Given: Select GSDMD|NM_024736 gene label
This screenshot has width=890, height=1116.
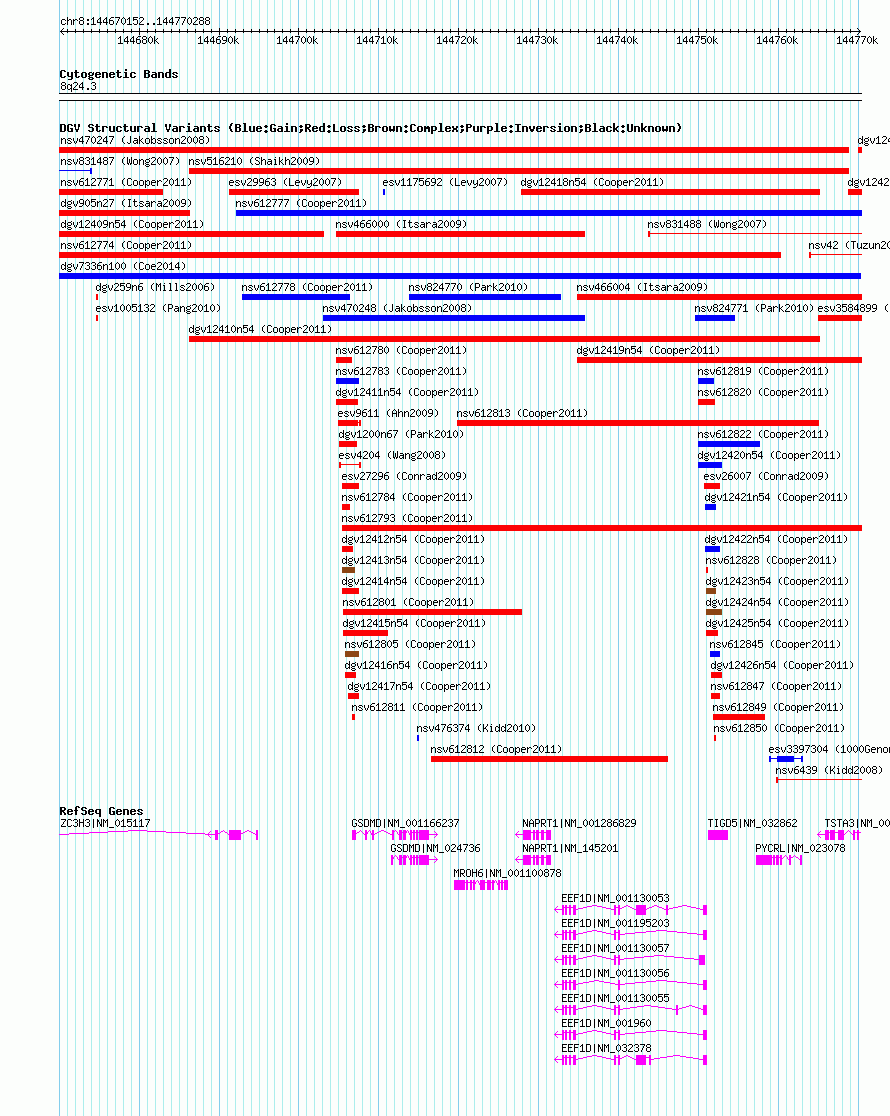Looking at the screenshot, I should click(435, 848).
